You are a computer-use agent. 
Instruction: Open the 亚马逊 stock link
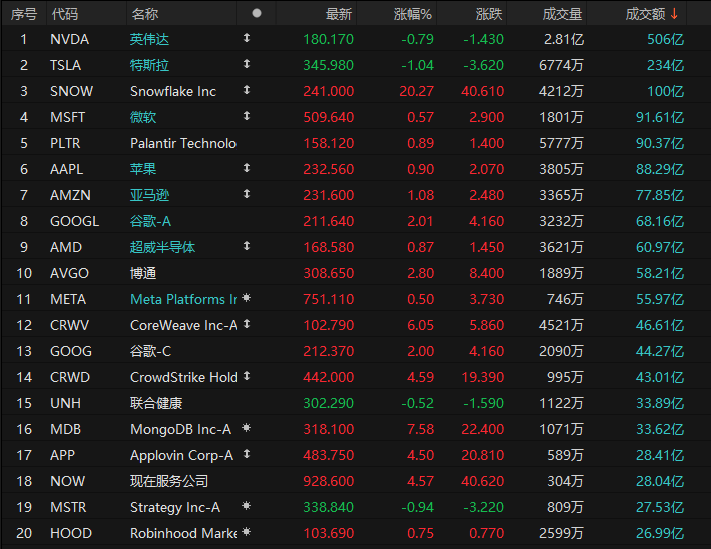click(x=149, y=195)
